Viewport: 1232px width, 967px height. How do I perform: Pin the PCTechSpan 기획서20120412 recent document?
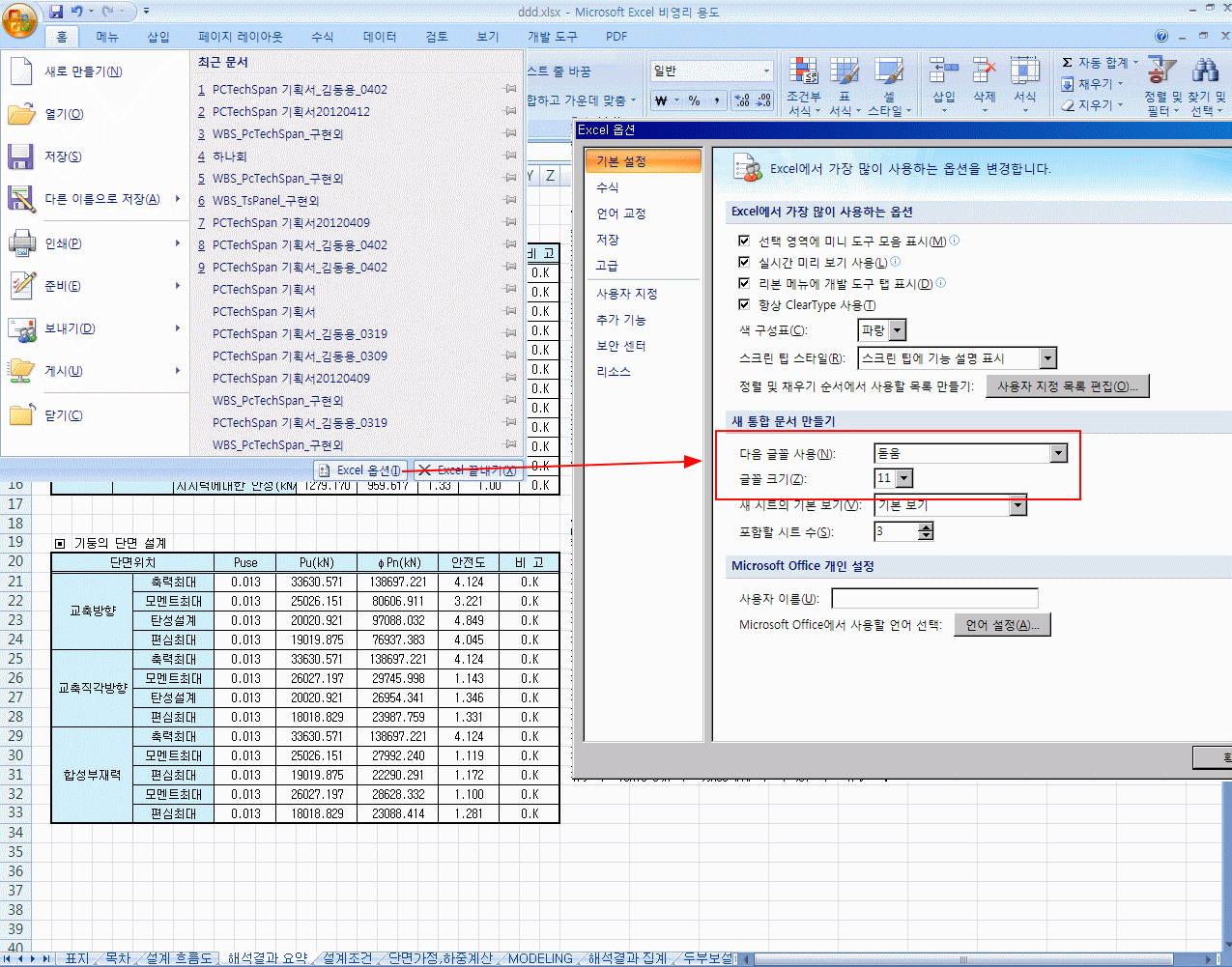[510, 111]
